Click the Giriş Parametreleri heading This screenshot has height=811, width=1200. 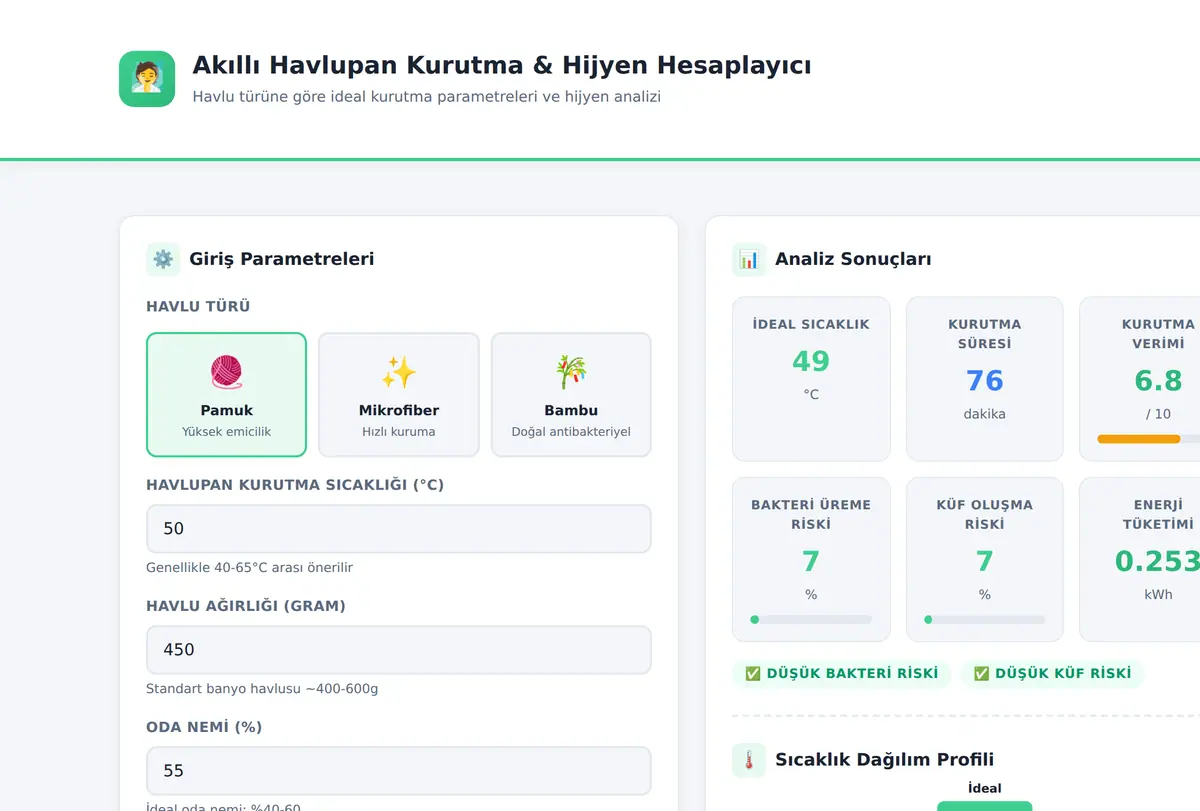282,259
